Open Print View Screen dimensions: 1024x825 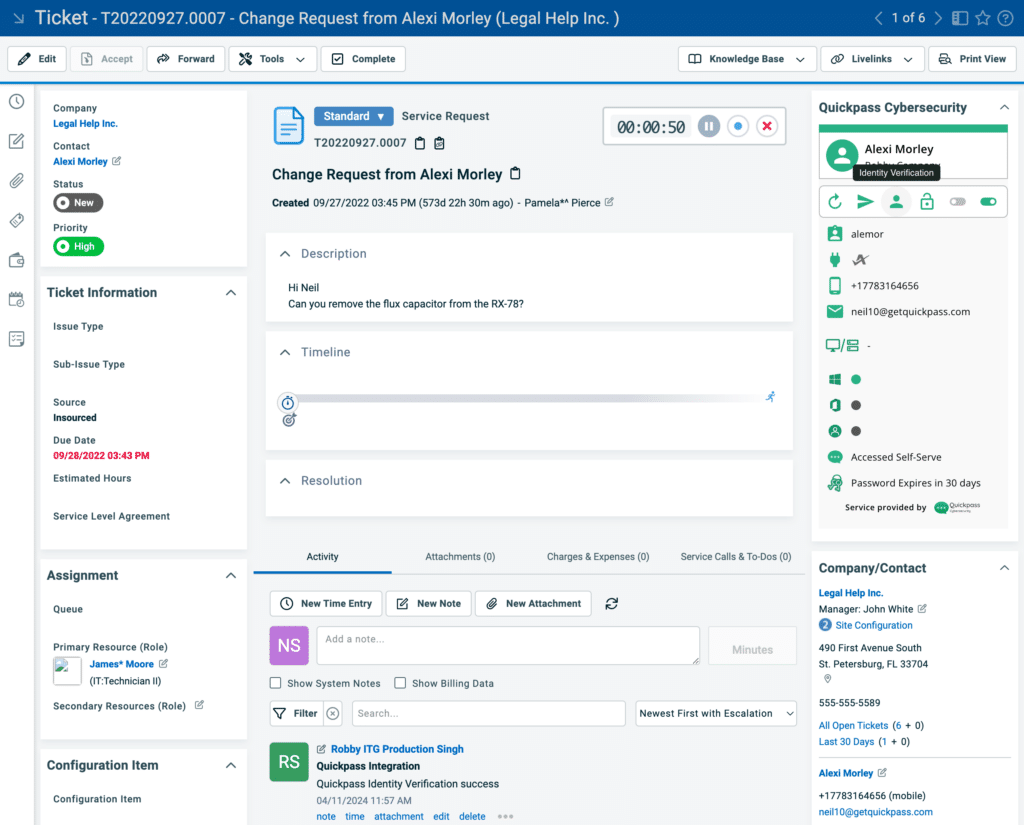[x=972, y=59]
